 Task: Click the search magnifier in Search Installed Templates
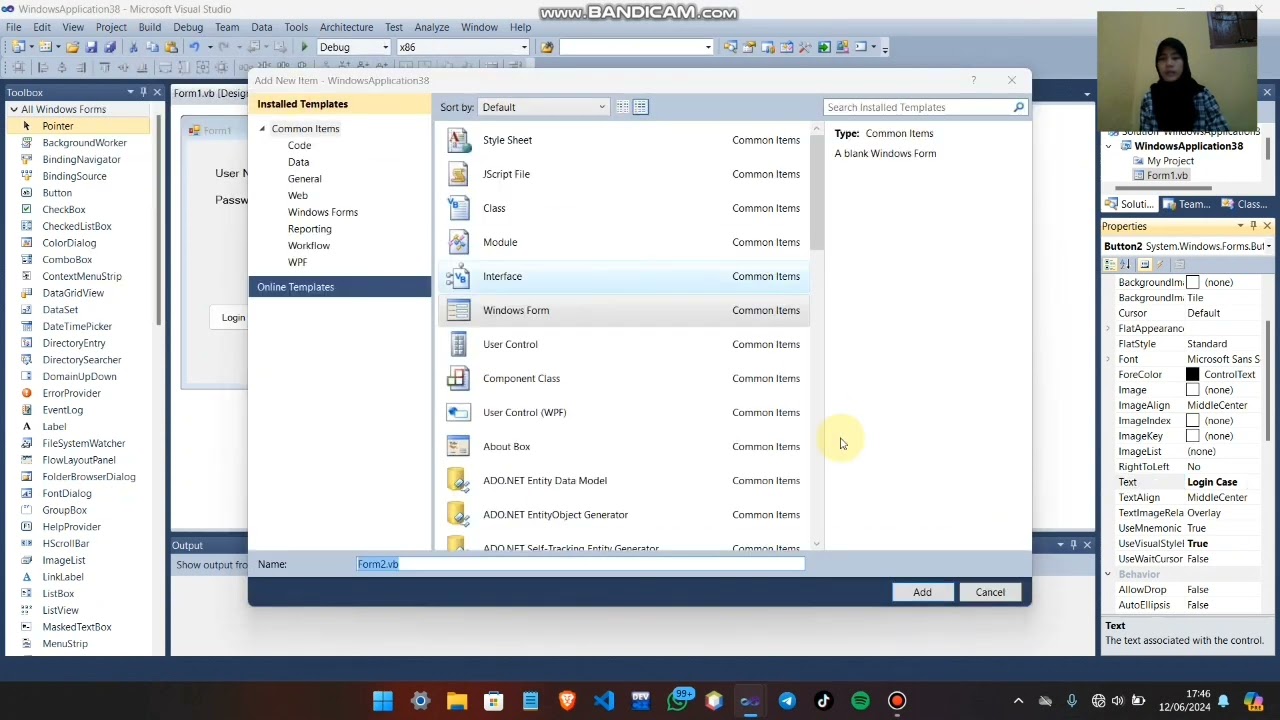(x=1018, y=107)
